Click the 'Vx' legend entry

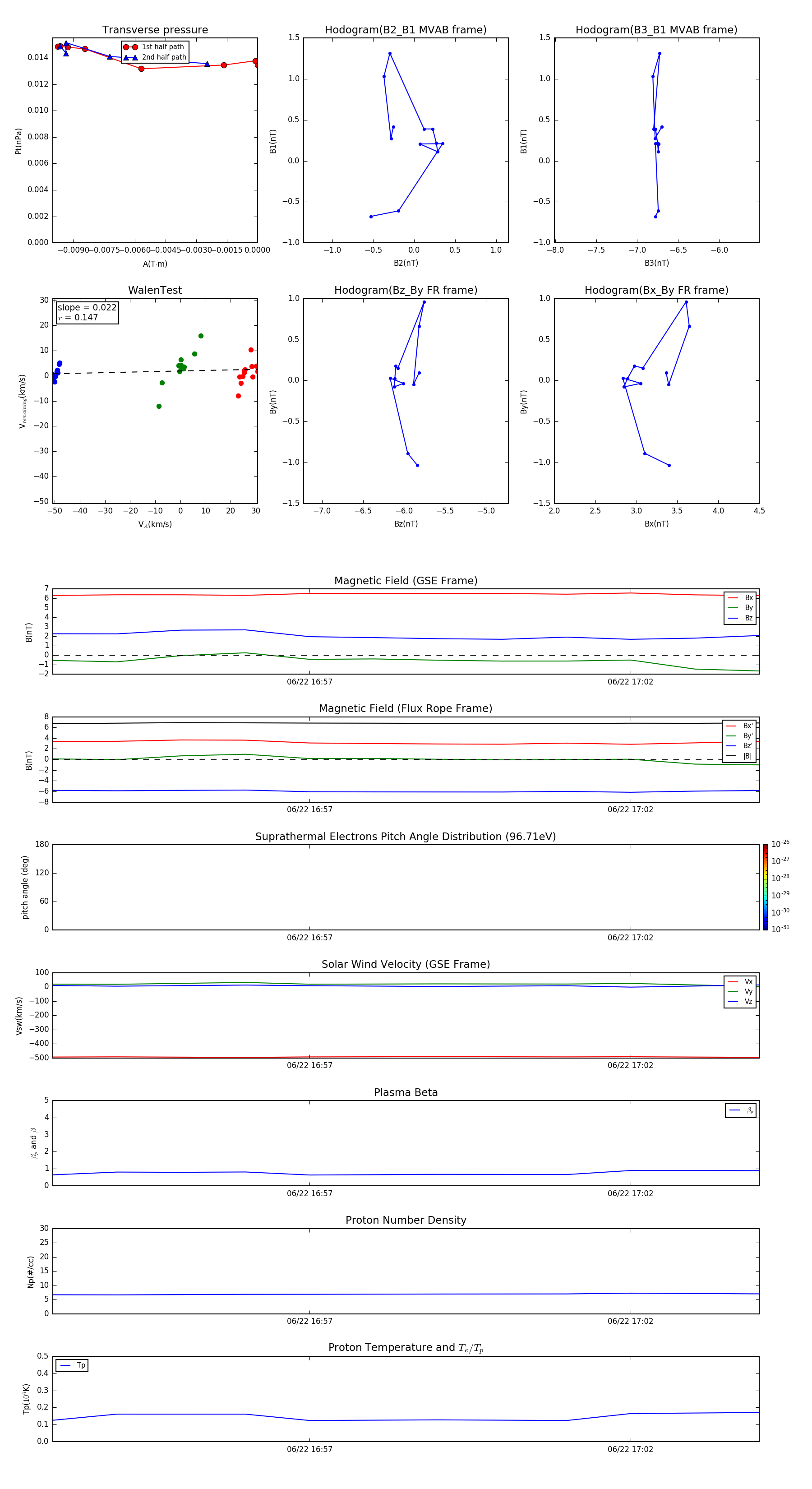coord(740,981)
